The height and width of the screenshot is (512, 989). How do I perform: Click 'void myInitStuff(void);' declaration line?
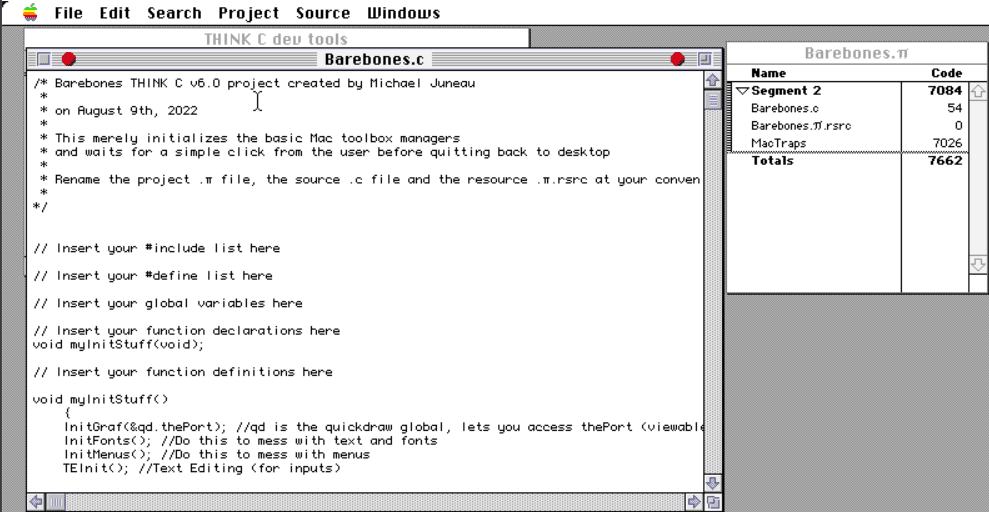coord(119,344)
